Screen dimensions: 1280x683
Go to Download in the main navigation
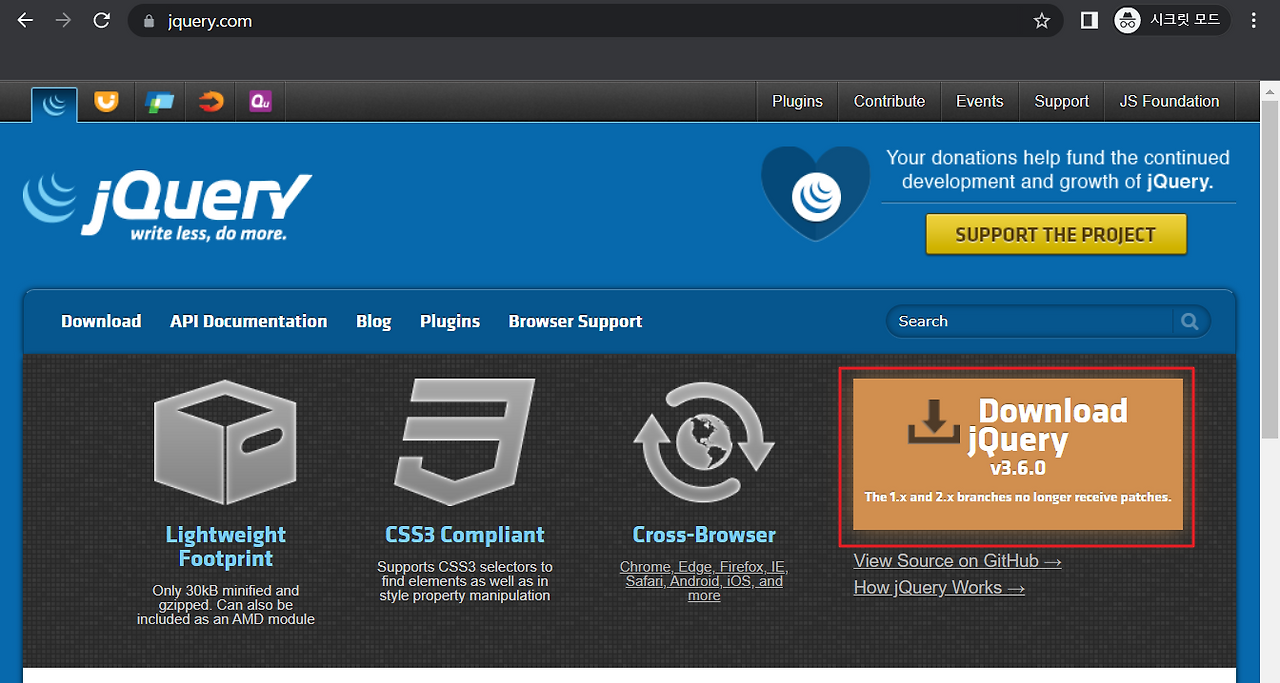coord(101,321)
